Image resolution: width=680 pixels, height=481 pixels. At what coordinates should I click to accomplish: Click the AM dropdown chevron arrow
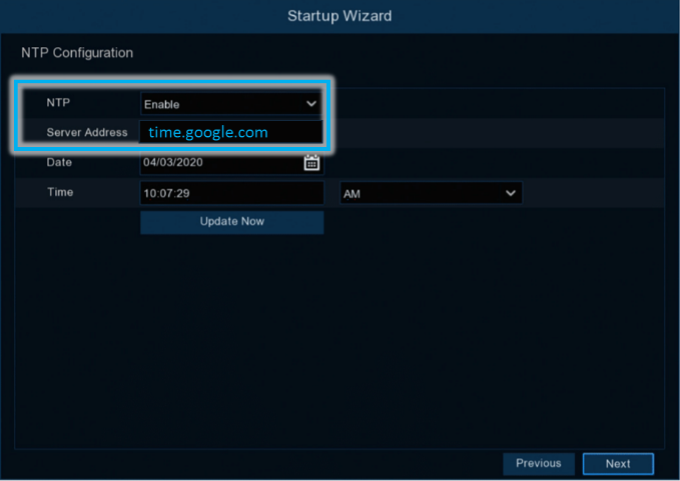pos(511,193)
